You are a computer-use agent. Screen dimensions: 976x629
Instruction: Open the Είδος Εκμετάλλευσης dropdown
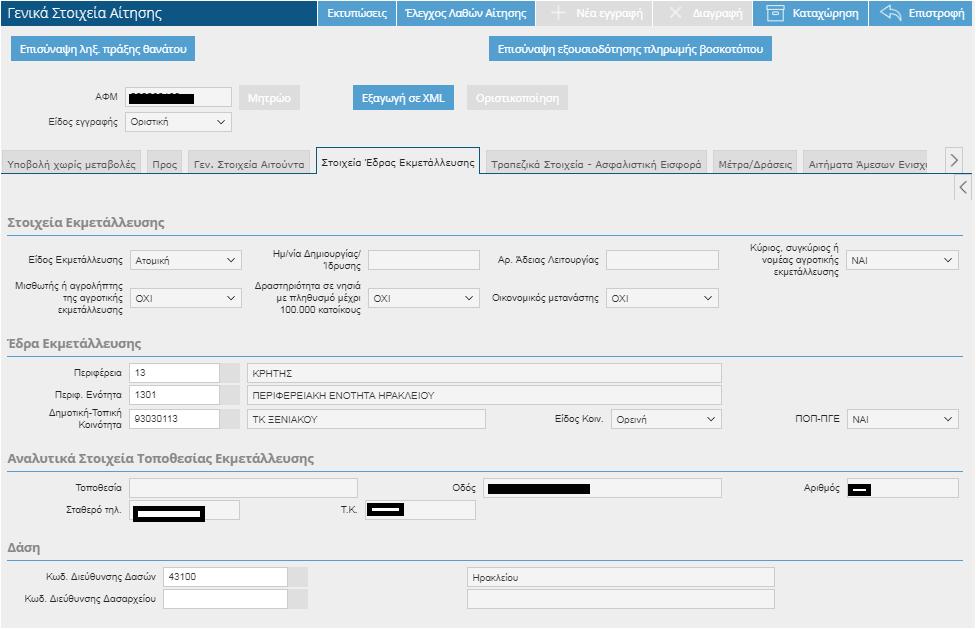click(x=185, y=260)
